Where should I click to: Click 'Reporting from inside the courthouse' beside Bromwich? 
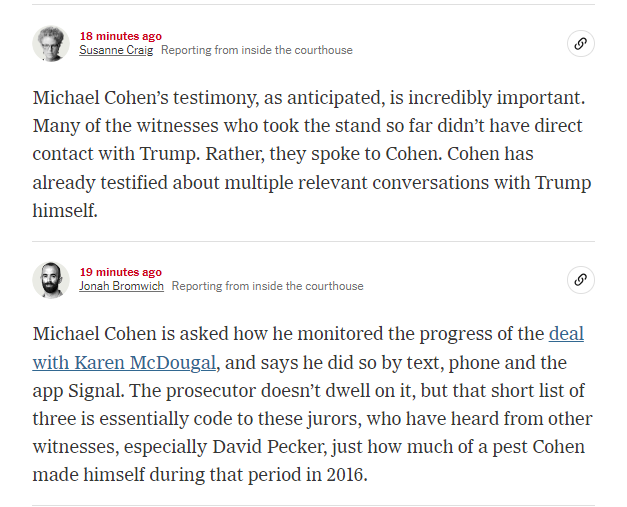pyautogui.click(x=268, y=286)
